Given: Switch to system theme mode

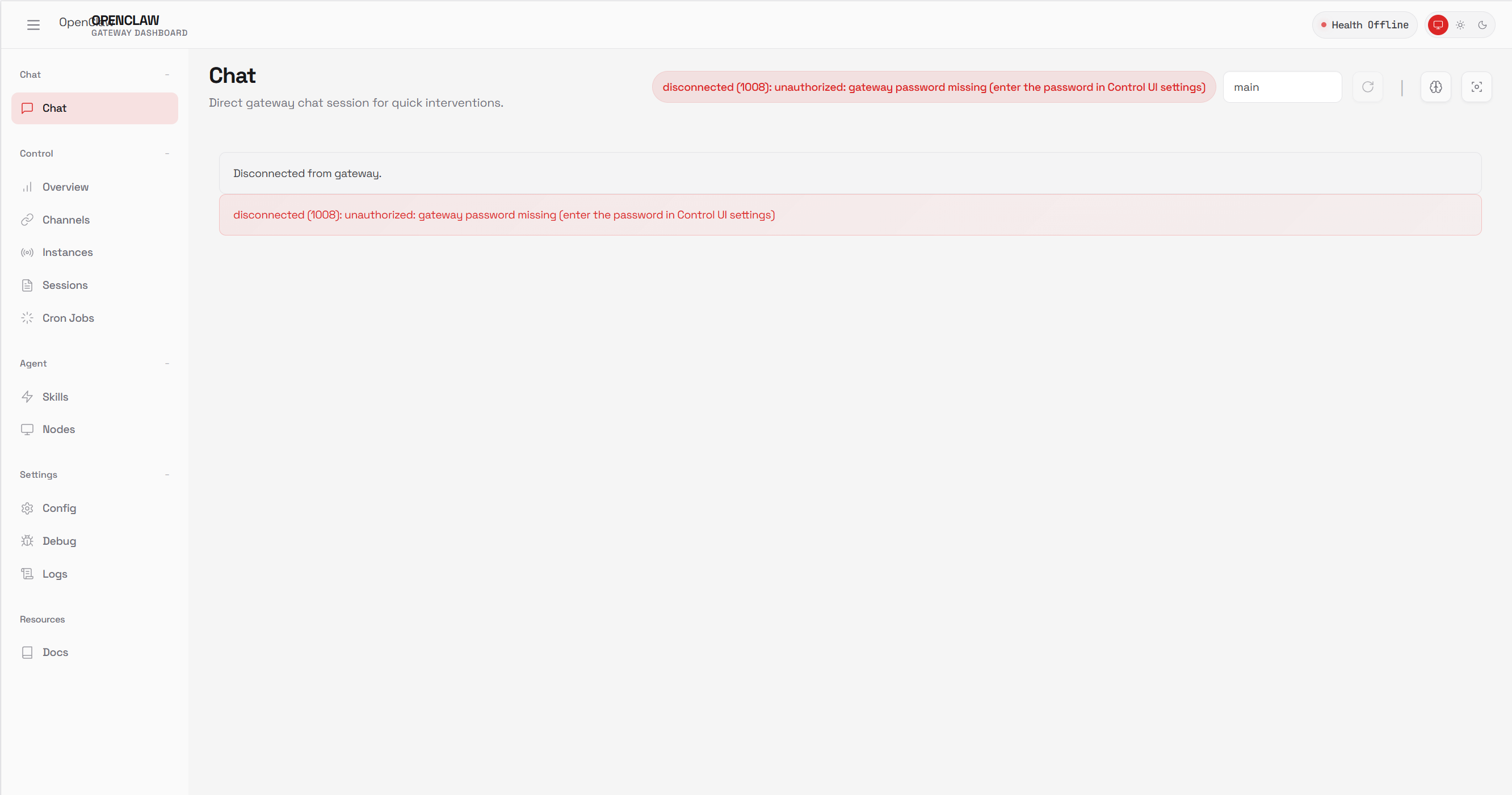Looking at the screenshot, I should [x=1438, y=24].
